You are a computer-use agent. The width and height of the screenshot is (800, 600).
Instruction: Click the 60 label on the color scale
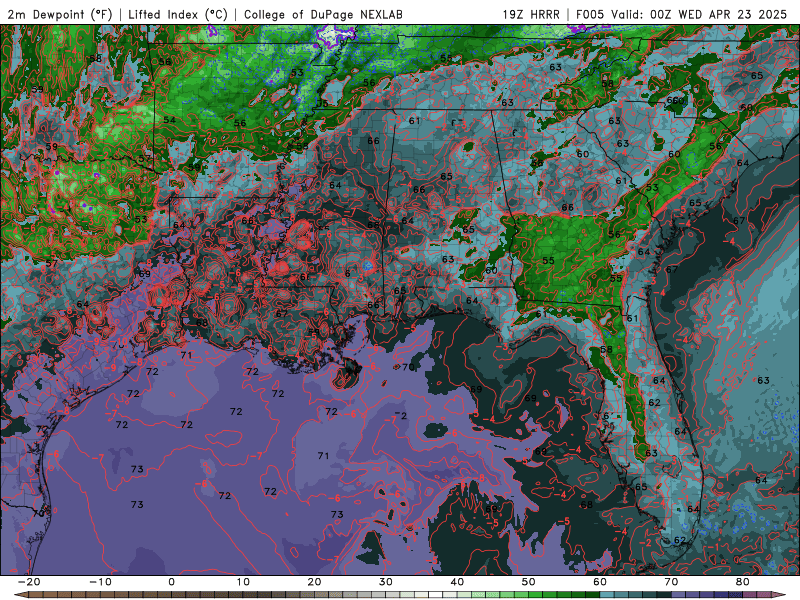(600, 582)
